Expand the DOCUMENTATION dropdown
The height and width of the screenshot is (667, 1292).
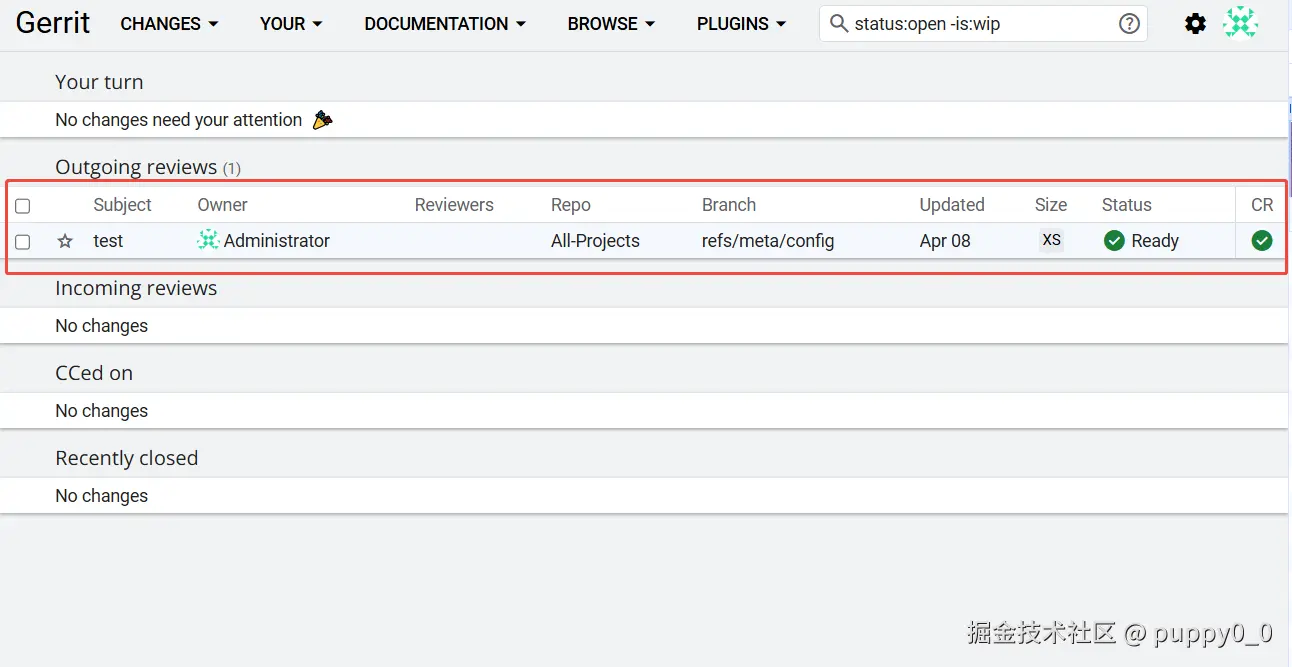point(445,24)
